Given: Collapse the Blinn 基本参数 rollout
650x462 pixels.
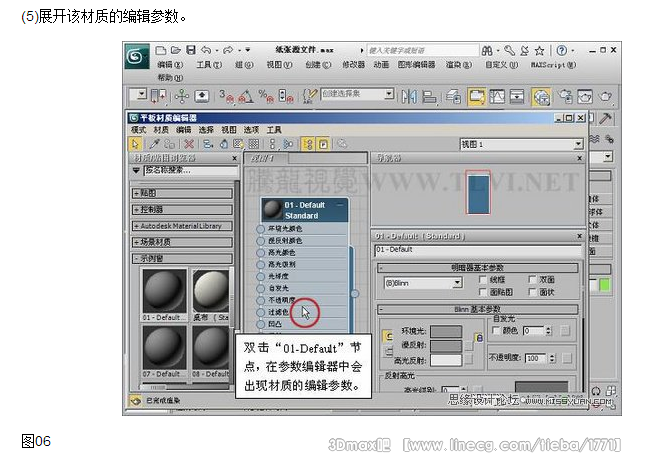Looking at the screenshot, I should click(x=478, y=309).
